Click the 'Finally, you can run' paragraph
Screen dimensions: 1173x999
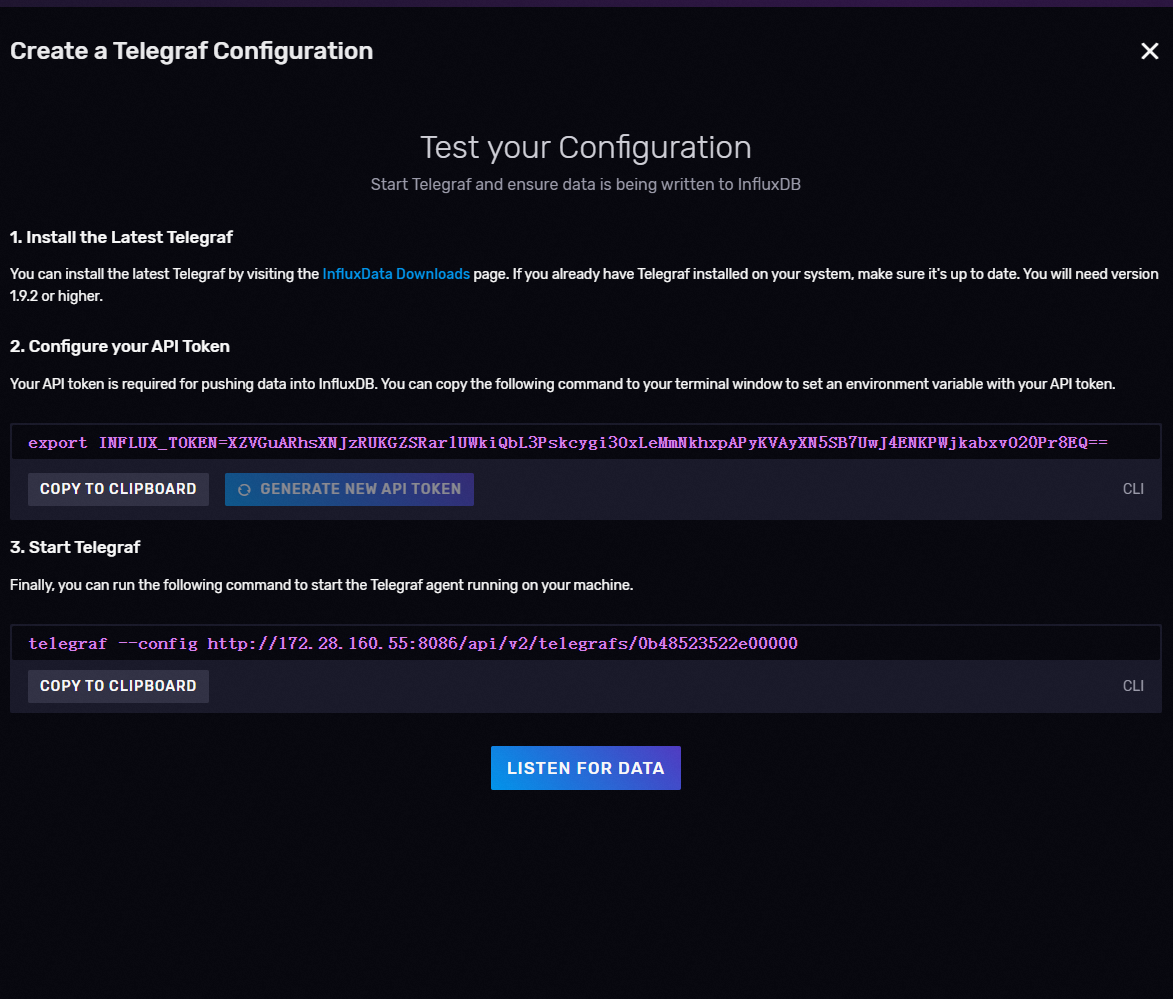pos(322,585)
